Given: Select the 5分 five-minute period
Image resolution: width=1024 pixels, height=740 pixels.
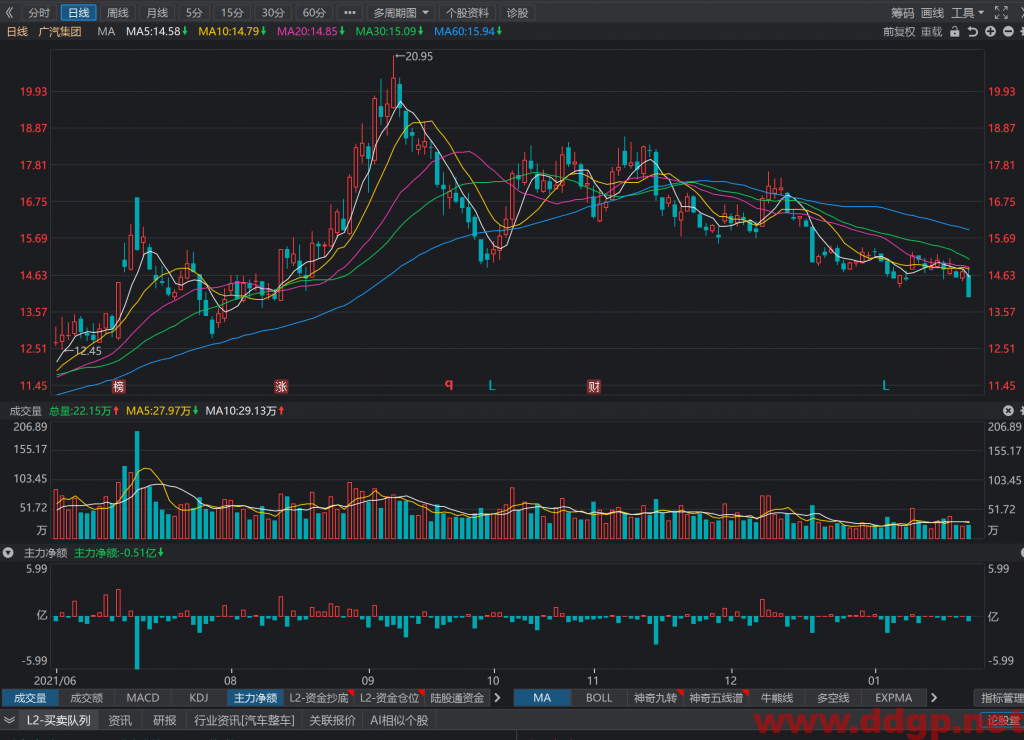Looking at the screenshot, I should click(x=194, y=12).
